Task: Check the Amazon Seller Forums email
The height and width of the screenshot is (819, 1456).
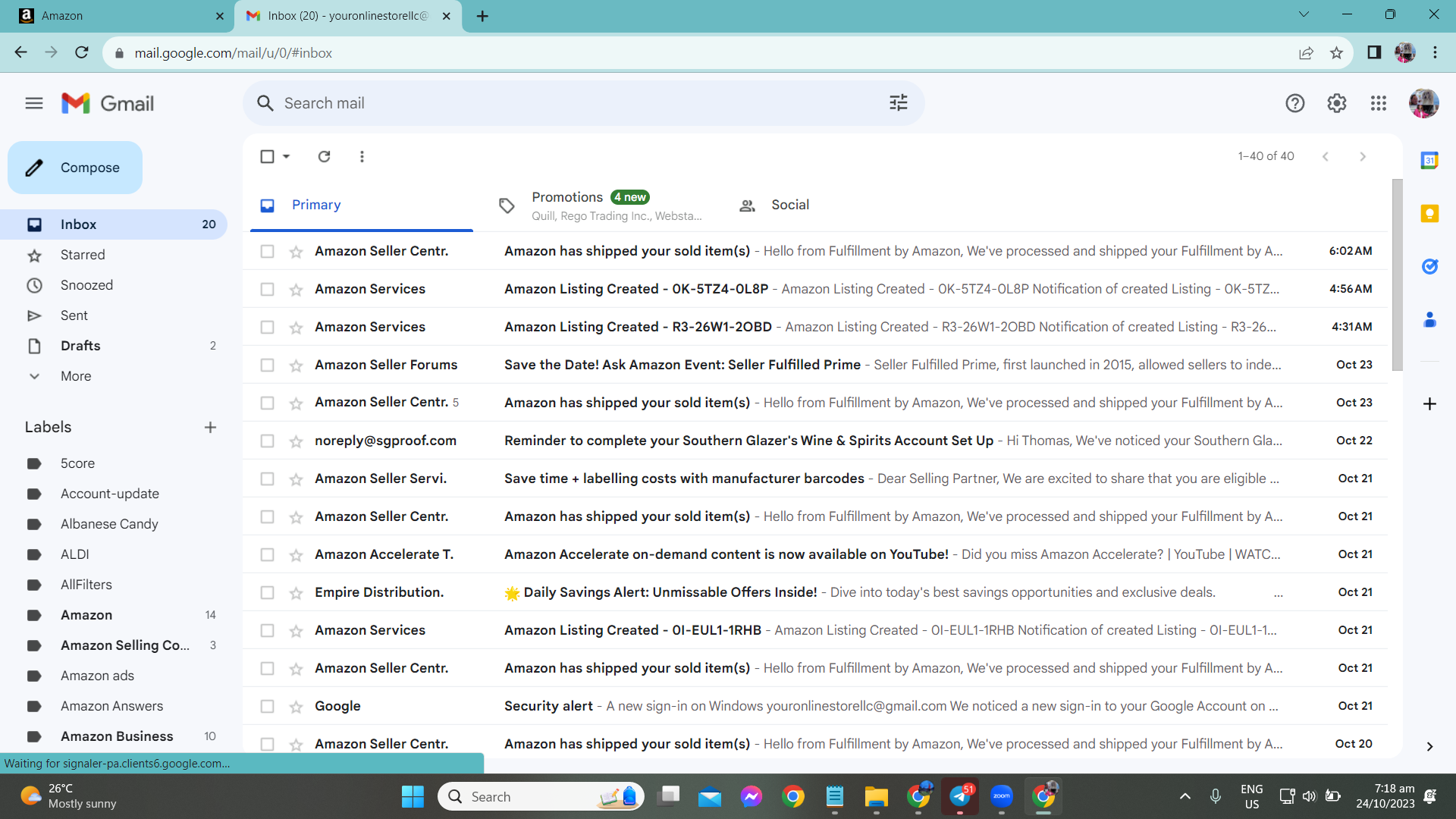Action: [x=267, y=365]
